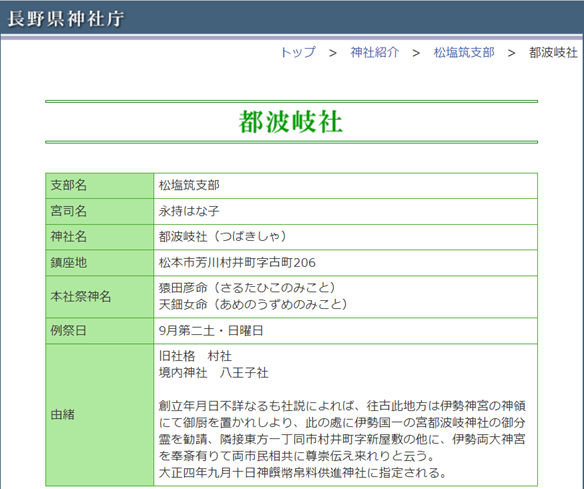Click the green 都波岐社 page heading
Viewport: 584px width, 489px height.
tap(291, 122)
